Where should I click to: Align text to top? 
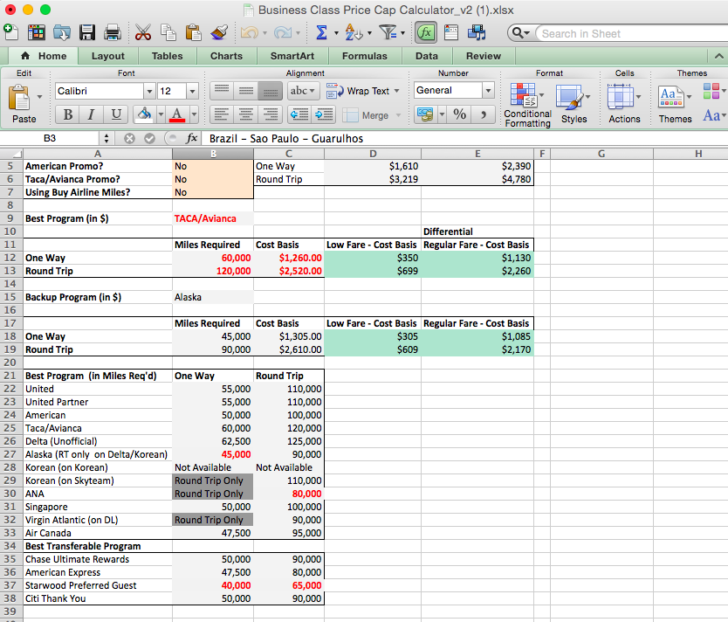click(222, 91)
